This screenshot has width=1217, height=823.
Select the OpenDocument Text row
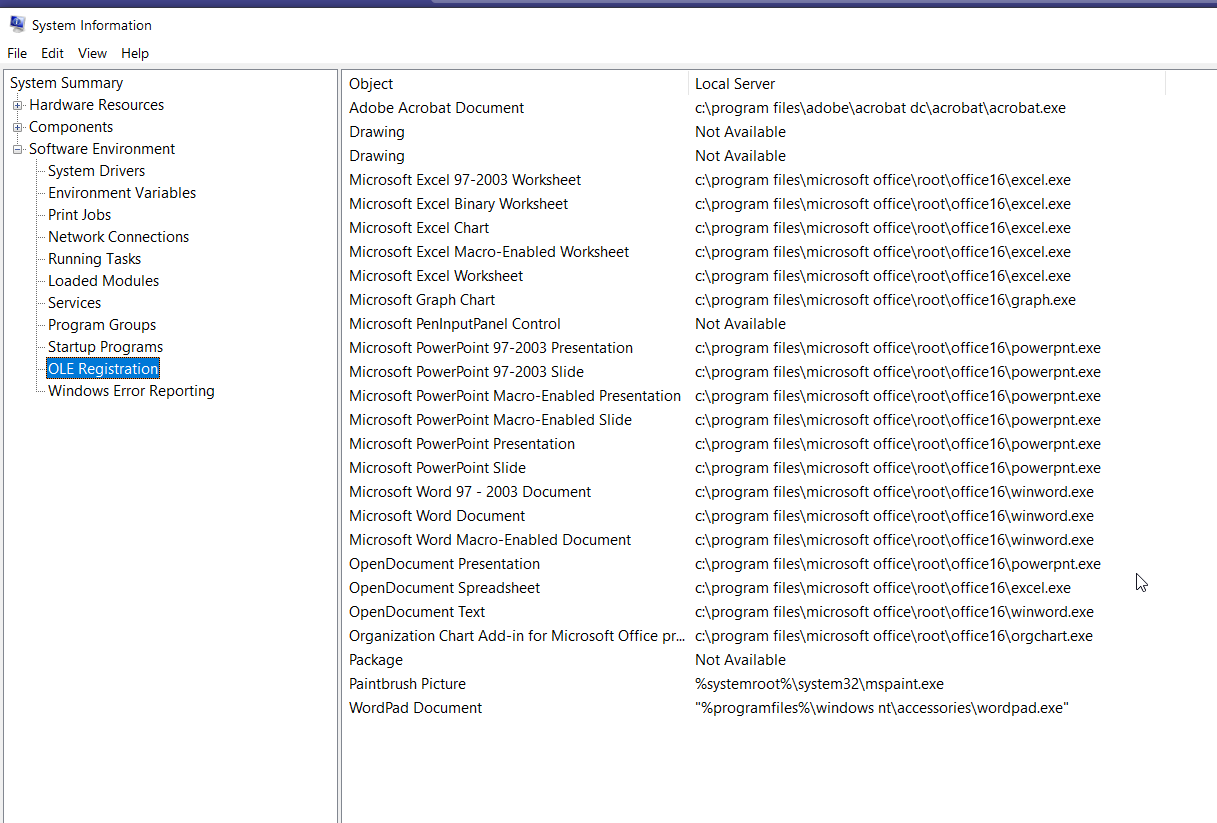(x=417, y=612)
